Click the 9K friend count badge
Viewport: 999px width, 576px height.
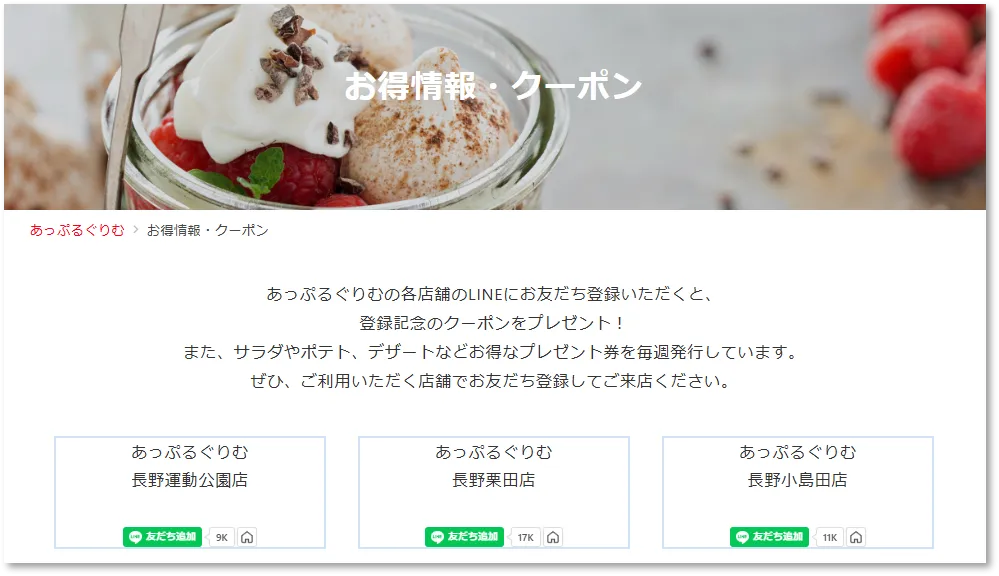coord(221,537)
